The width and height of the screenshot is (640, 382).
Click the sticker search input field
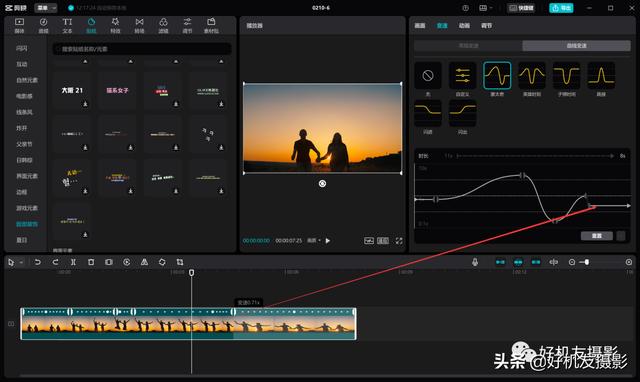[x=142, y=49]
